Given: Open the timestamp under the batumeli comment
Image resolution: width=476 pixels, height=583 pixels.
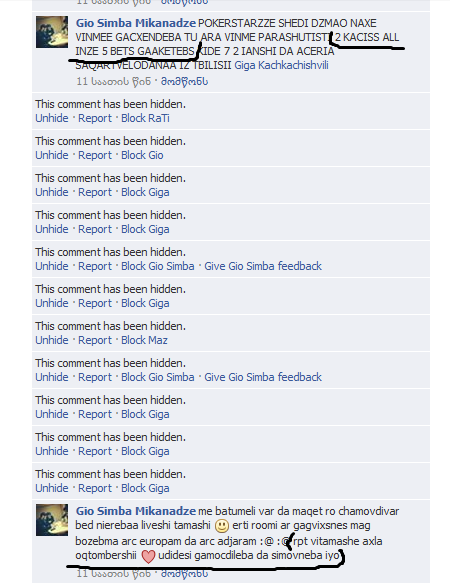Looking at the screenshot, I should click(113, 574).
